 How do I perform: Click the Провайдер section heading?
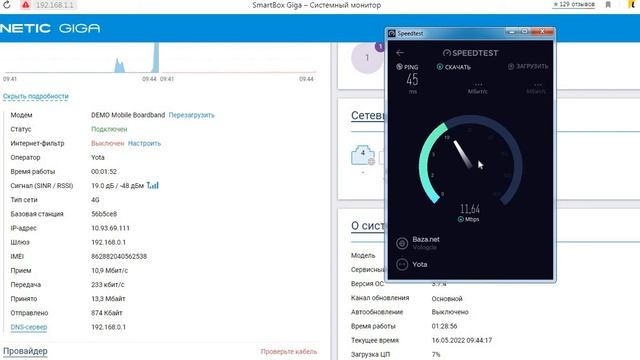25,351
